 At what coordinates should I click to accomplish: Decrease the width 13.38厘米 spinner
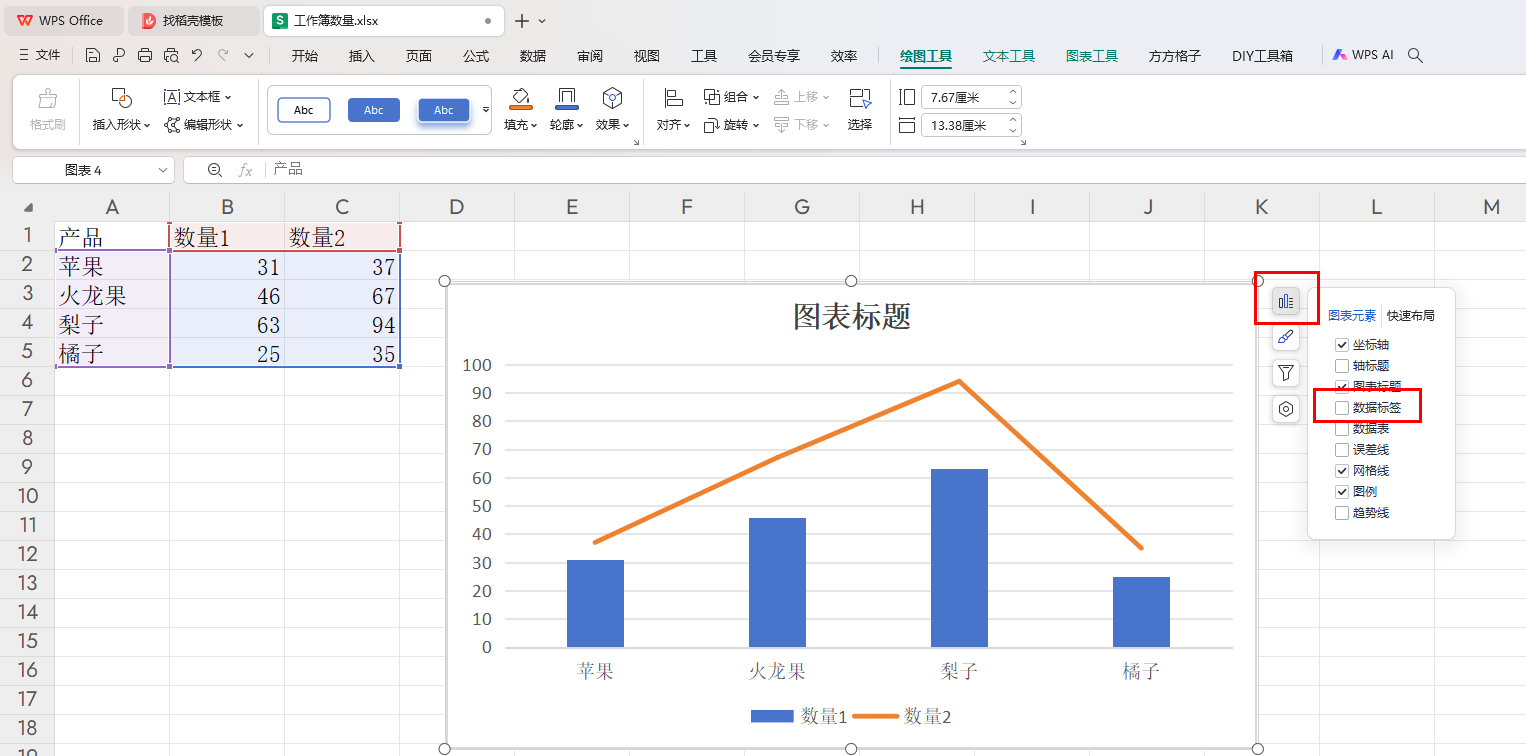[x=1013, y=130]
